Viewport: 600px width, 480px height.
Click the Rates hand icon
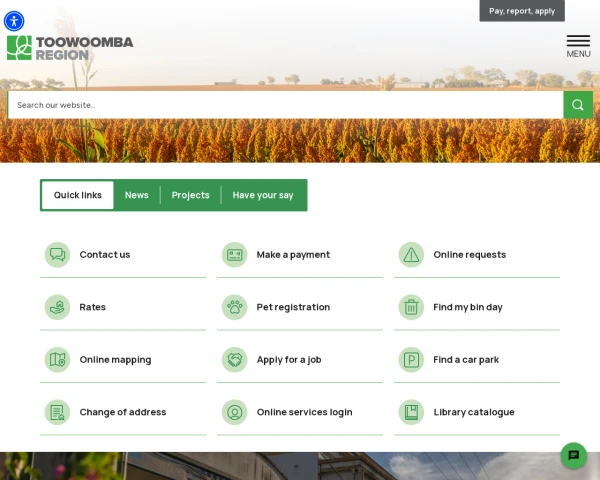pos(57,307)
